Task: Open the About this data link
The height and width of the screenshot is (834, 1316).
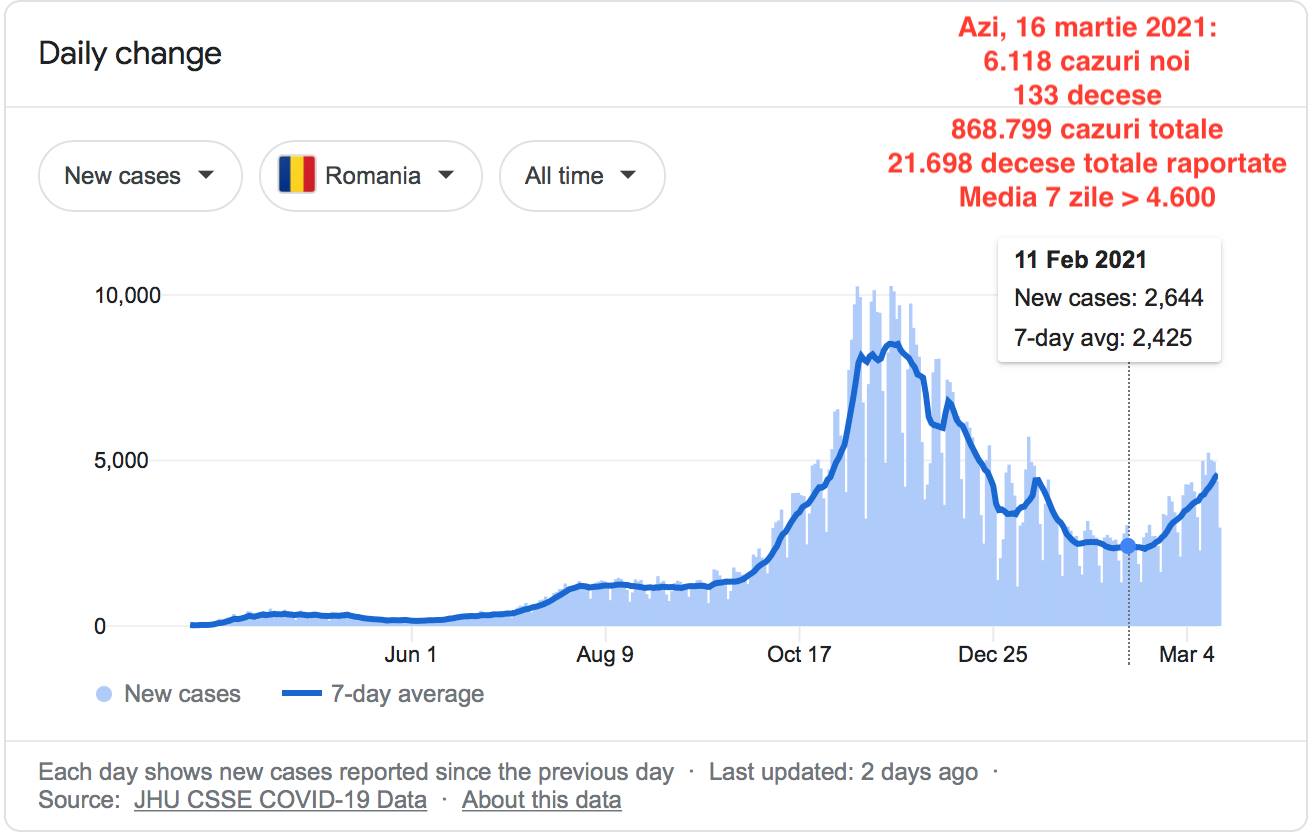Action: [541, 800]
